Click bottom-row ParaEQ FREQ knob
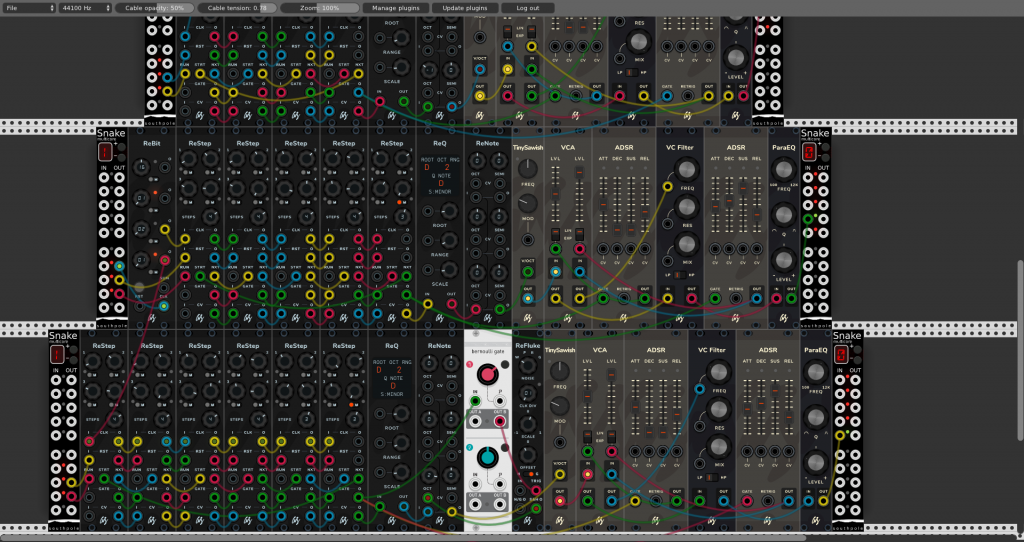Screen dimensions: 1024x542 pos(816,372)
